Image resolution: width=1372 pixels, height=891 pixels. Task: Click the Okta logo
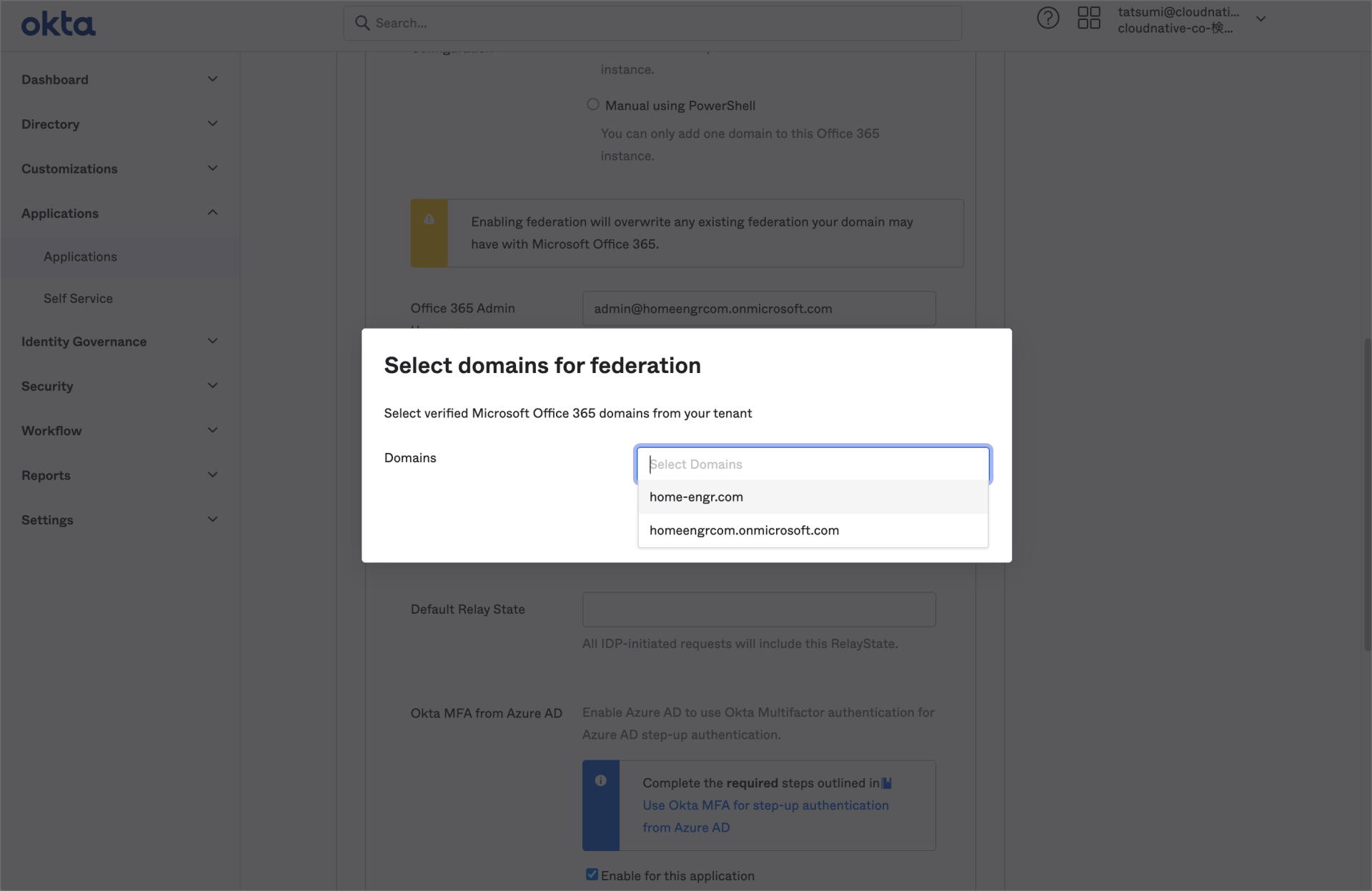[57, 23]
